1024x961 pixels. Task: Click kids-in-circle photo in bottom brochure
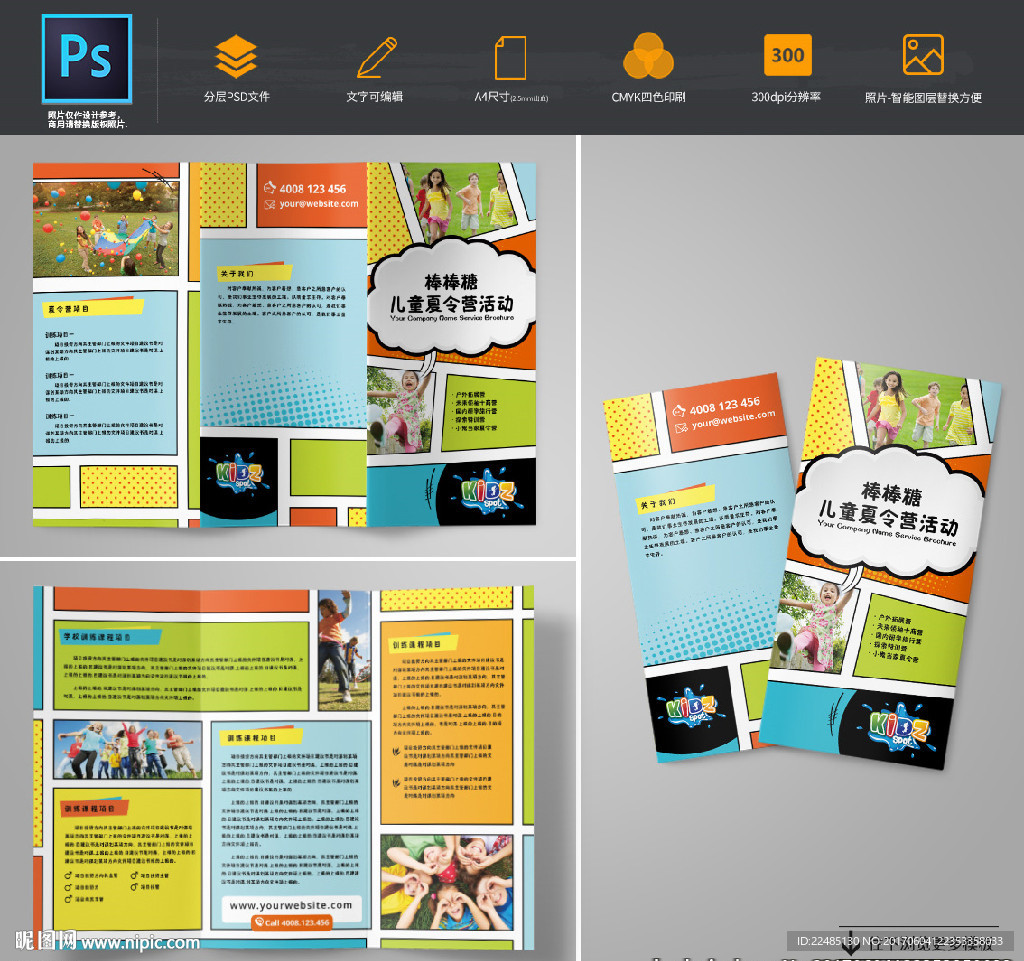pyautogui.click(x=446, y=881)
